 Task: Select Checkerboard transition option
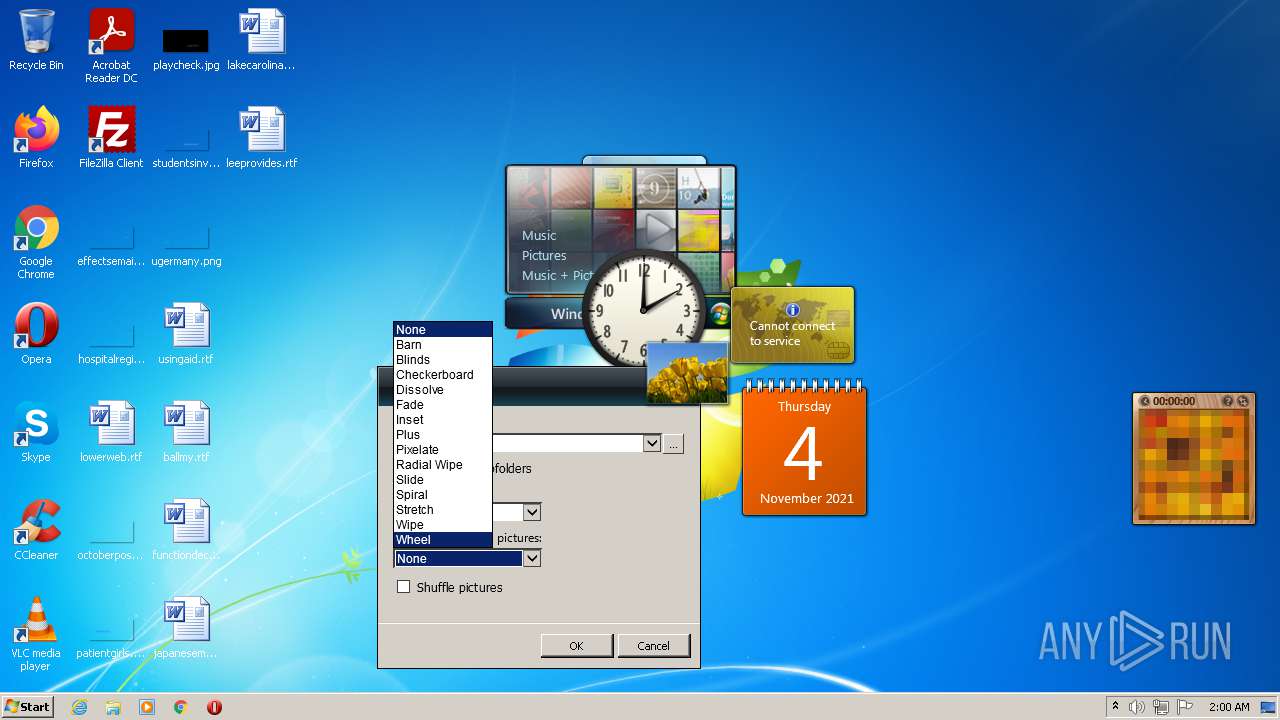(443, 375)
